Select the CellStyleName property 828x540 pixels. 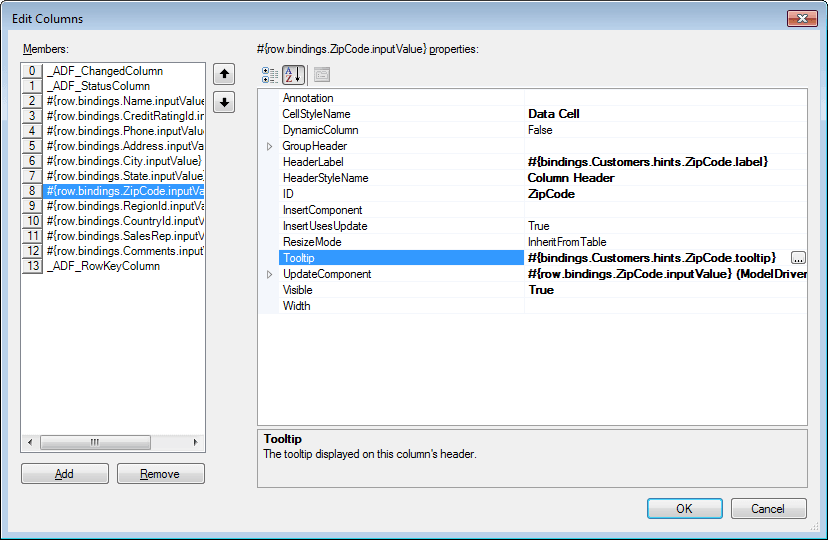(401, 114)
